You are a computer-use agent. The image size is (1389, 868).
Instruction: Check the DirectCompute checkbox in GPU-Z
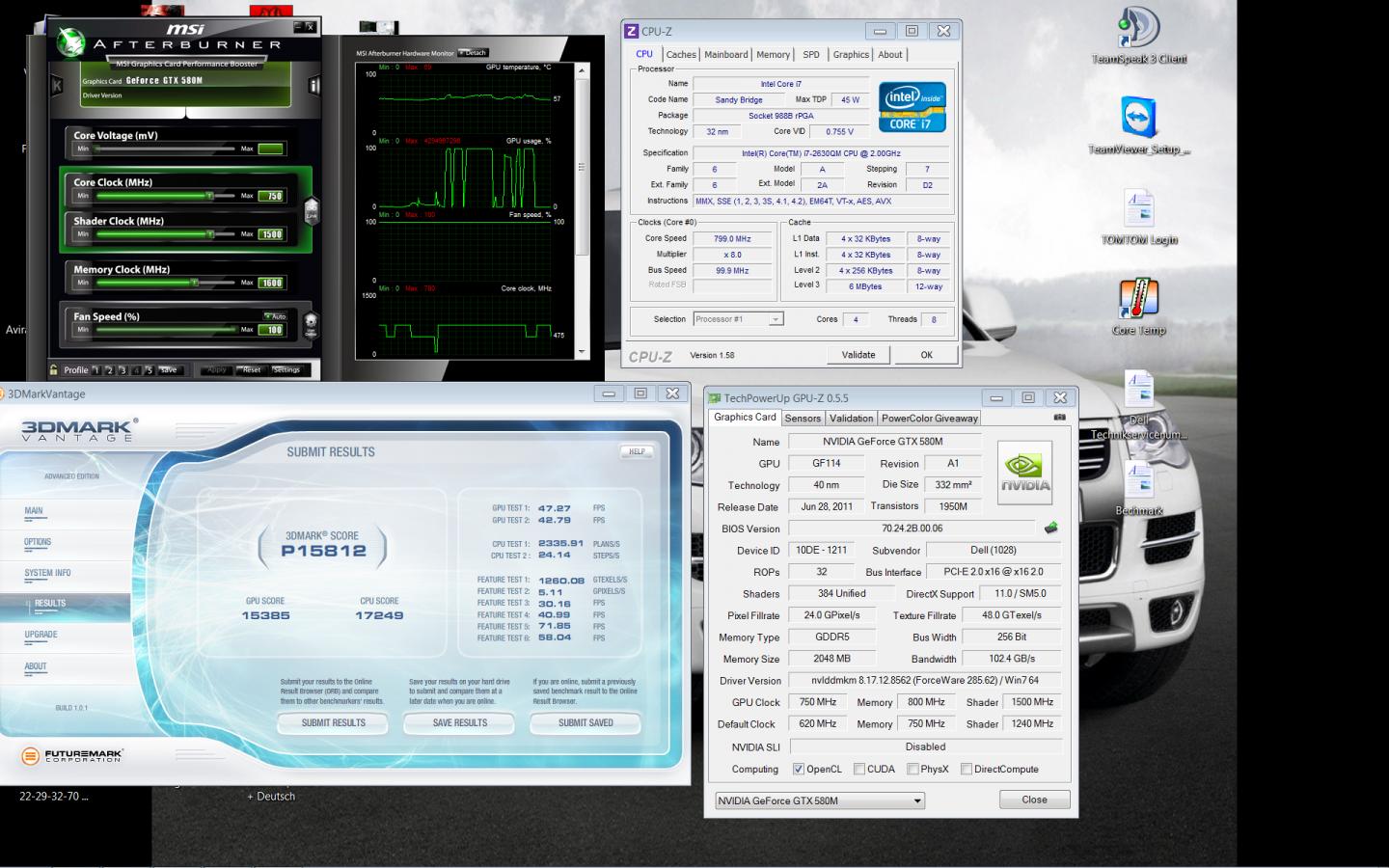(966, 769)
